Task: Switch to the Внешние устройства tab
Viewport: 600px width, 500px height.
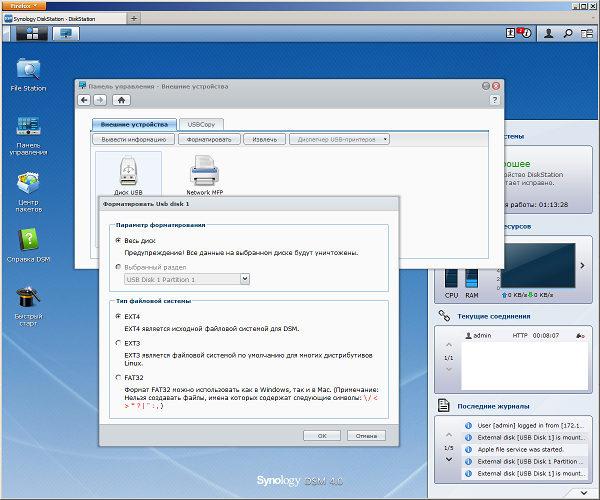Action: click(x=134, y=124)
